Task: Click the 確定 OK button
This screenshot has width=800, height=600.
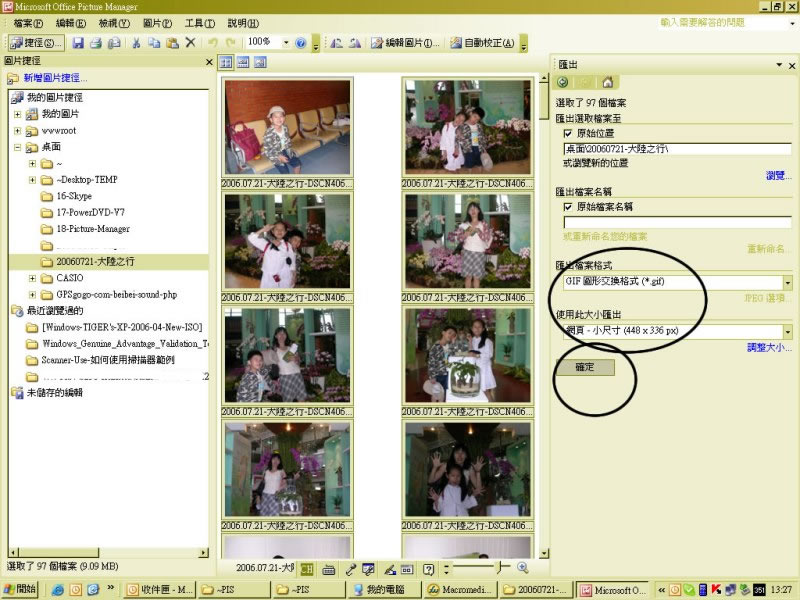Action: coord(585,367)
